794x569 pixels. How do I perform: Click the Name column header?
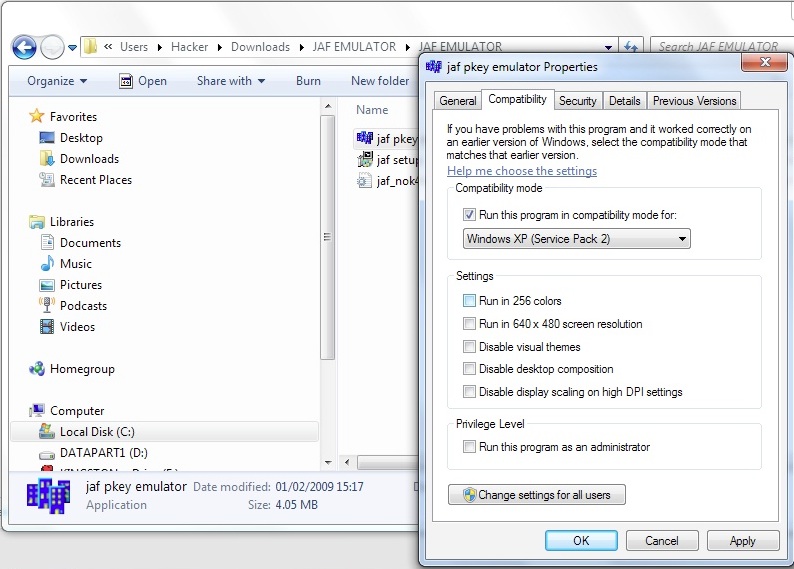[x=372, y=110]
